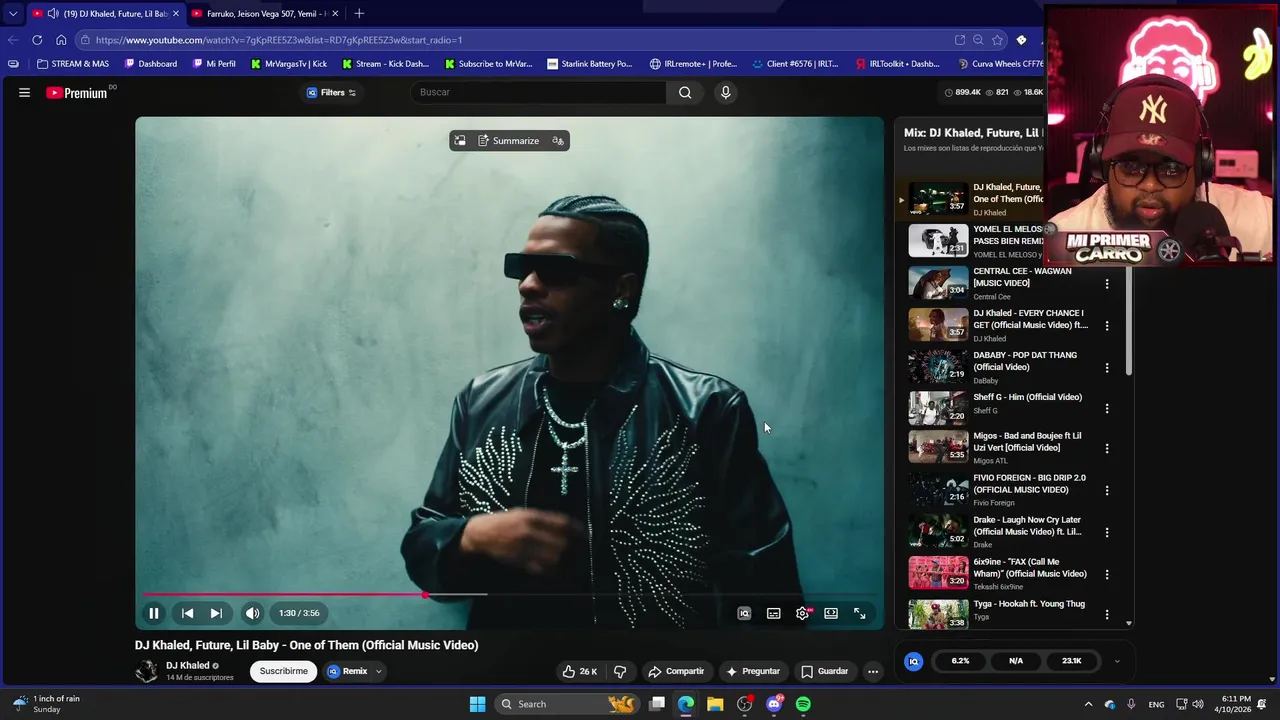The image size is (1280, 720).
Task: Click the Preguntar button
Action: point(753,671)
